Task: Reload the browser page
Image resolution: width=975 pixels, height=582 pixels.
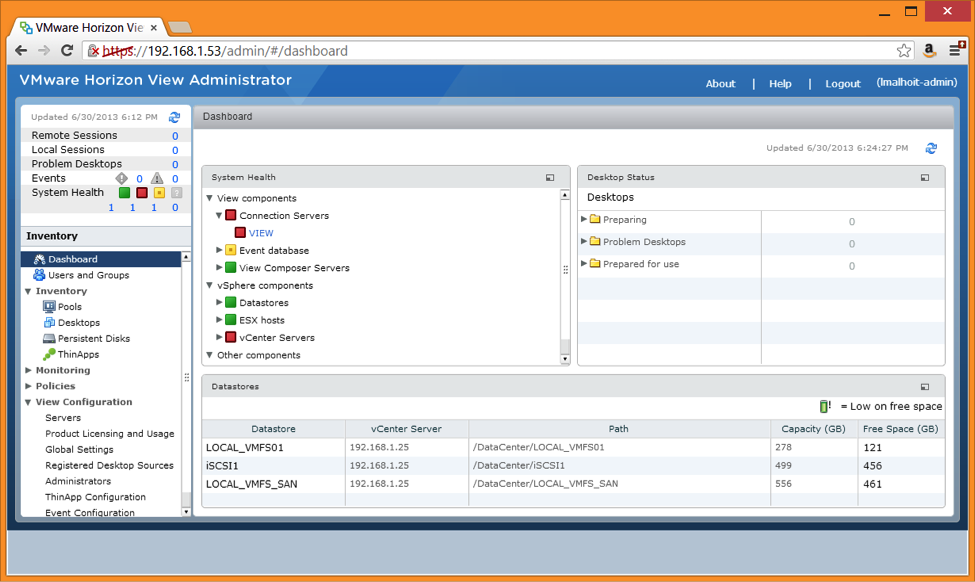Action: pyautogui.click(x=67, y=50)
